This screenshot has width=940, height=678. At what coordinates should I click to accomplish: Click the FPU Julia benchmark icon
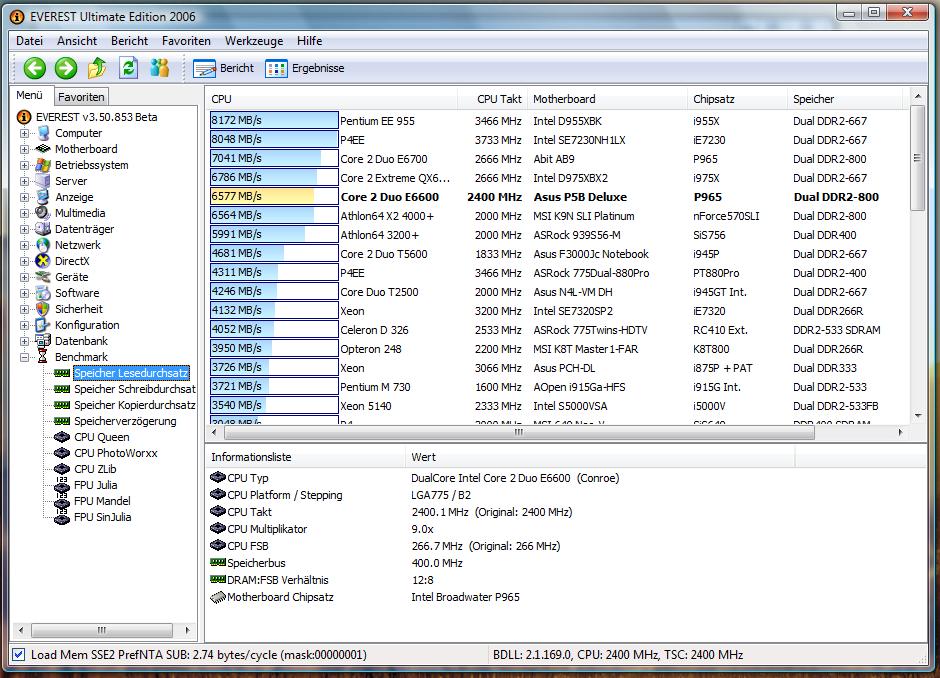point(62,485)
